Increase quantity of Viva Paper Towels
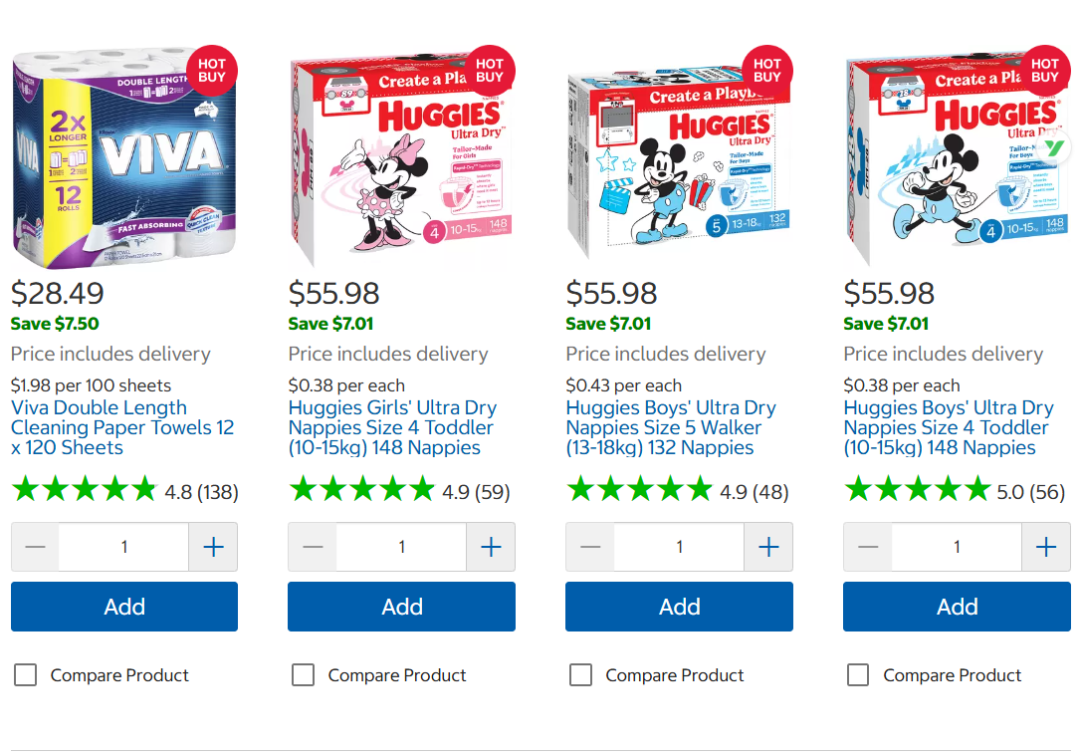Viewport: 1080px width, 756px height. point(213,547)
